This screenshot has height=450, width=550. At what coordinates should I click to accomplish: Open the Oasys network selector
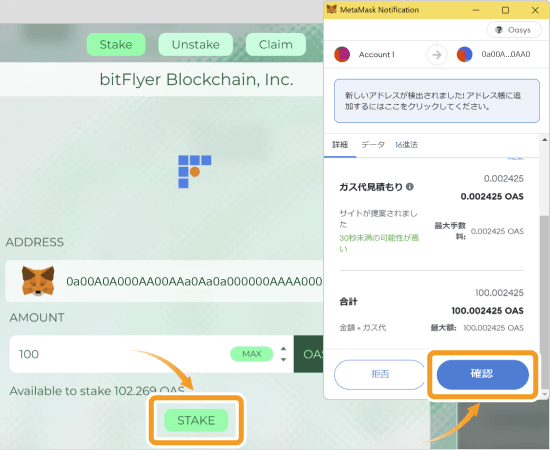pos(514,30)
